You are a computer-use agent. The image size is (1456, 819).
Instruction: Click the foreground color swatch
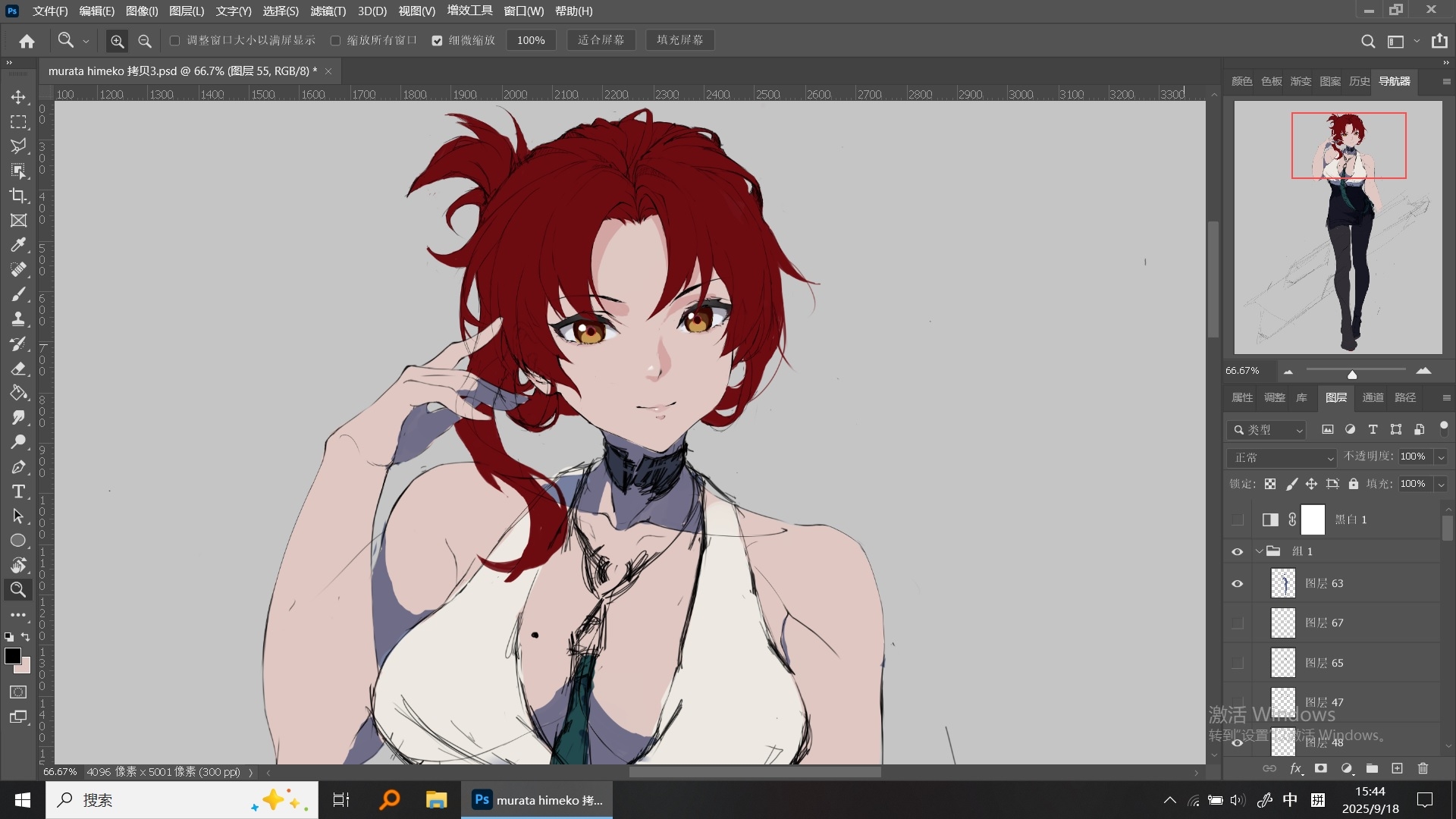point(13,657)
